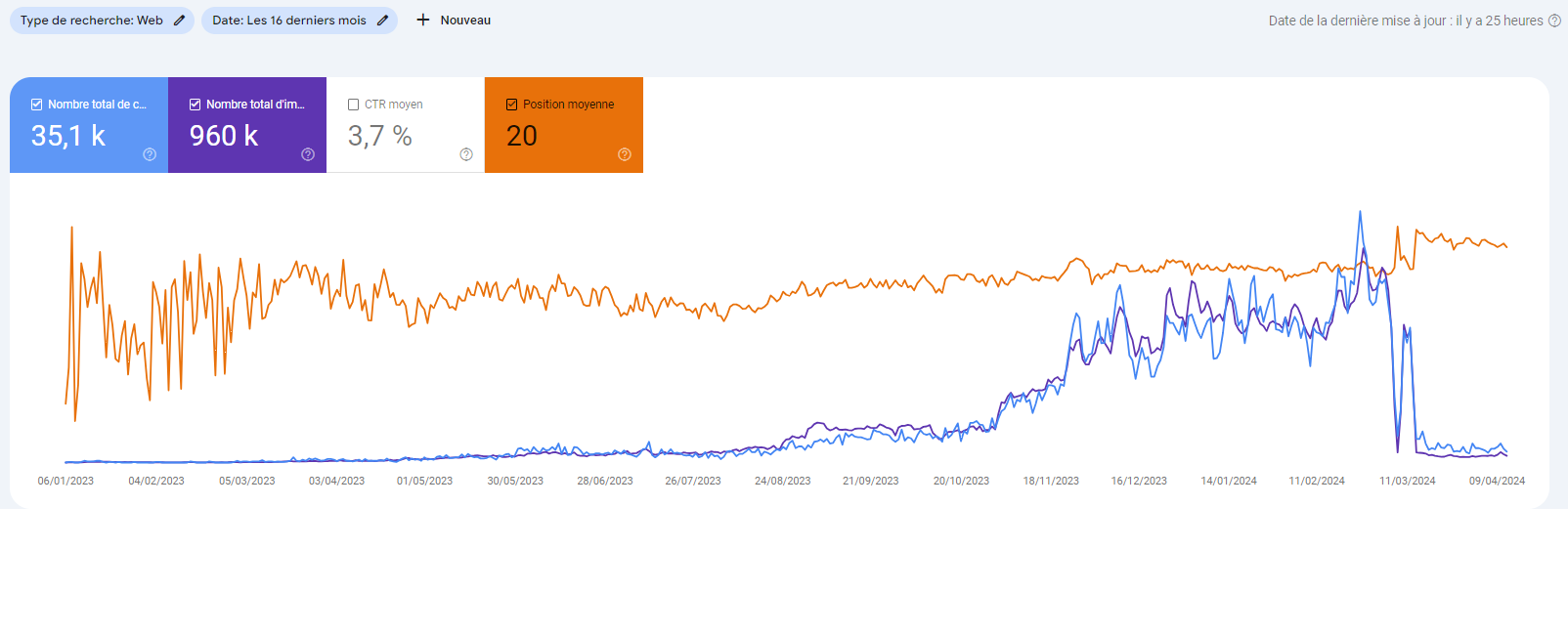Click the plus icon beside Nouveau
Screen dimensions: 1568x633
pos(423,21)
